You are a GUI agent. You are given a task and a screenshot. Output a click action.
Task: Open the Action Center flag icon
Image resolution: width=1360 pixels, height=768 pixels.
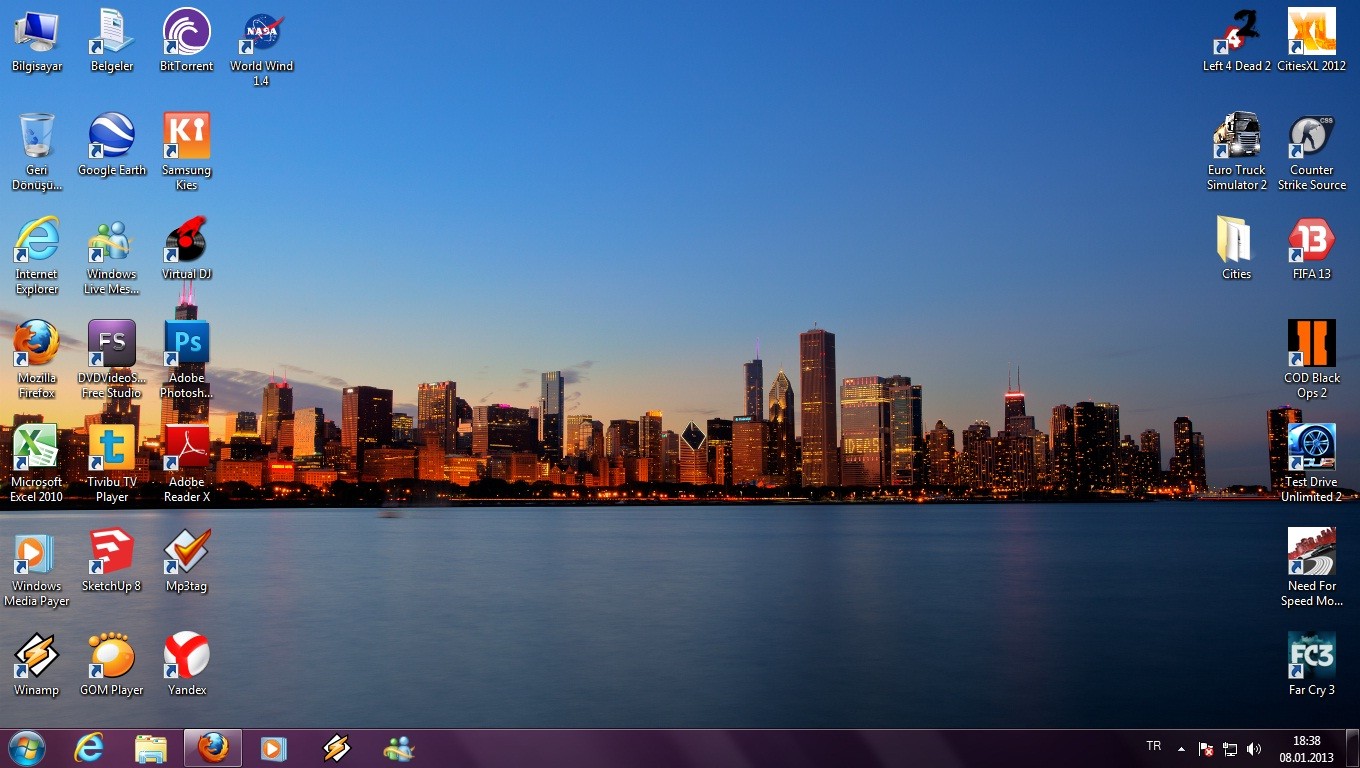(1206, 749)
